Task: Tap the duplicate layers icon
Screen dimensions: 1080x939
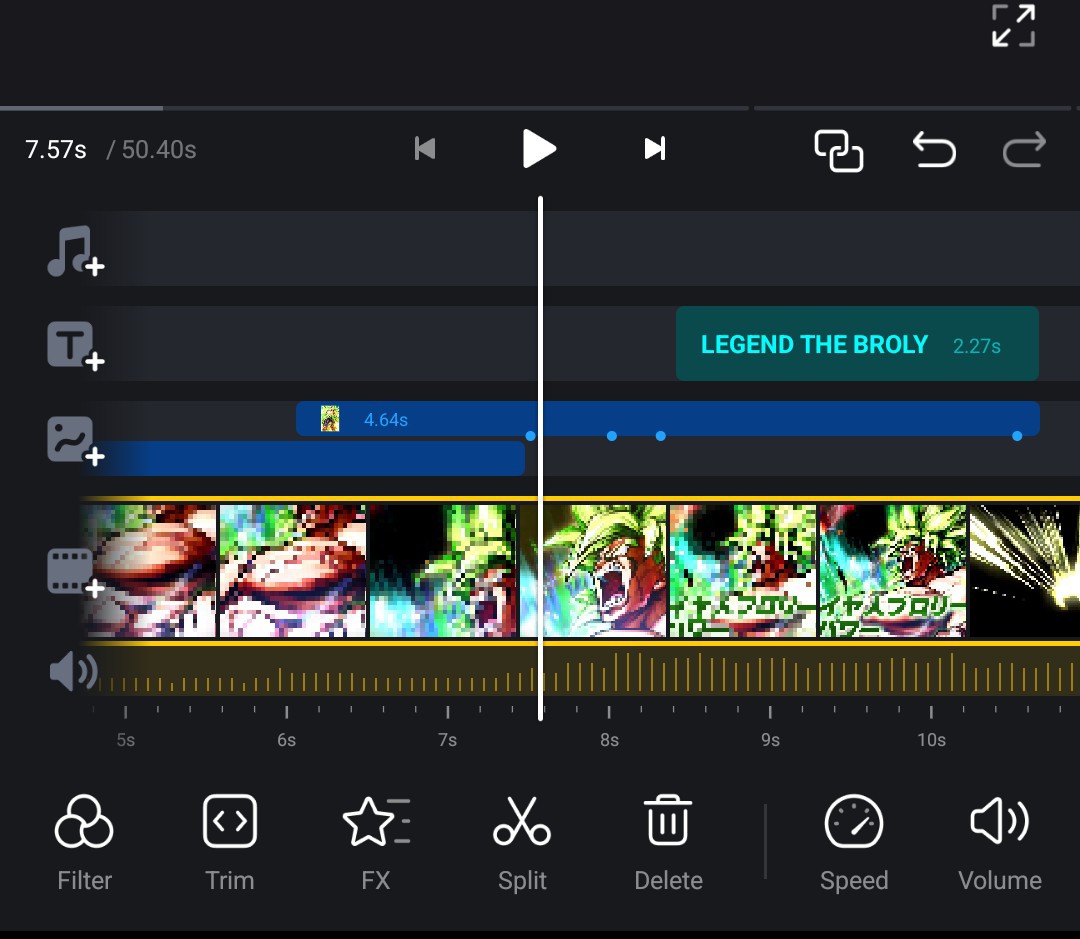Action: click(x=838, y=150)
